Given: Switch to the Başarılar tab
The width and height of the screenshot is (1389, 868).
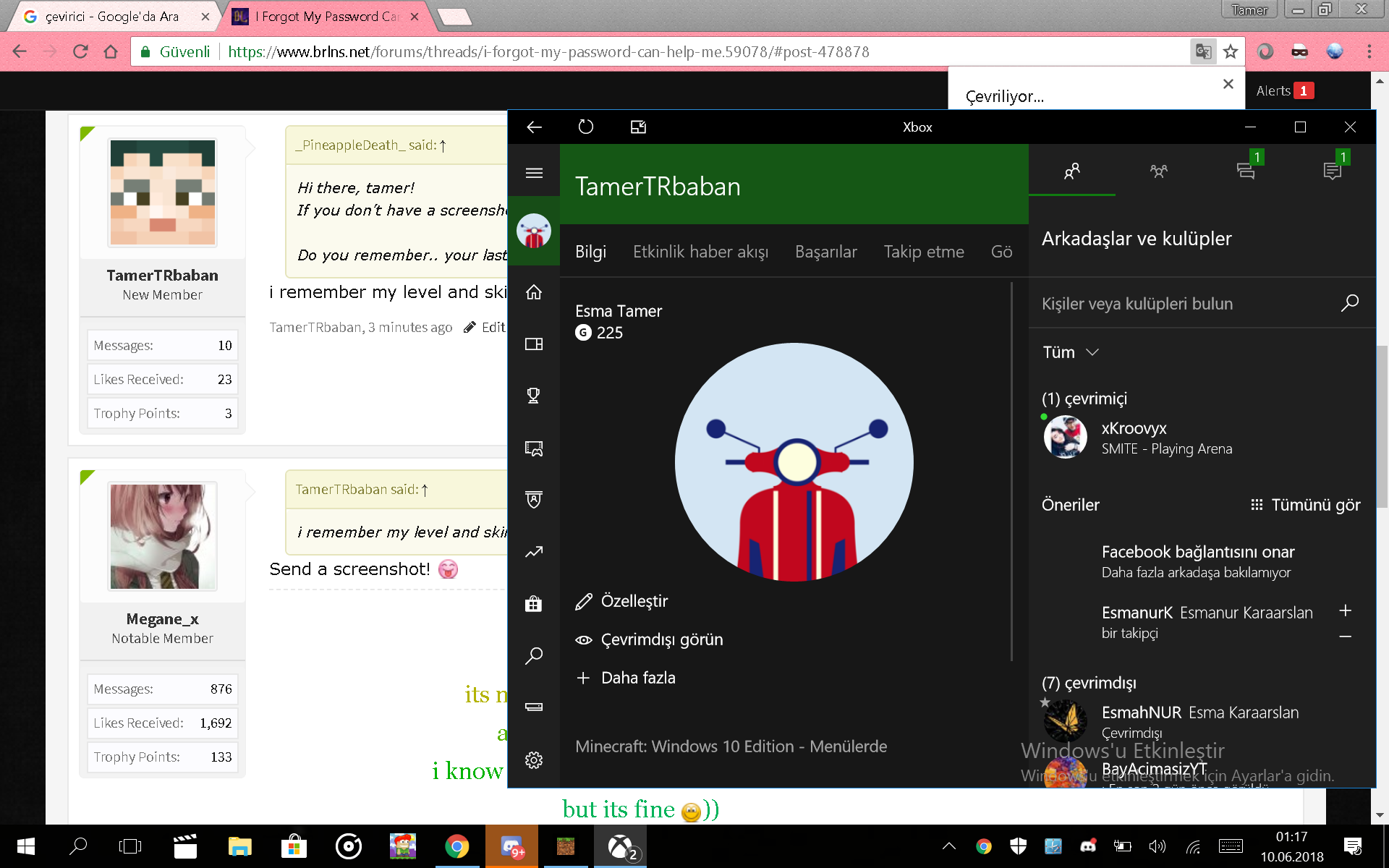Looking at the screenshot, I should tap(825, 252).
